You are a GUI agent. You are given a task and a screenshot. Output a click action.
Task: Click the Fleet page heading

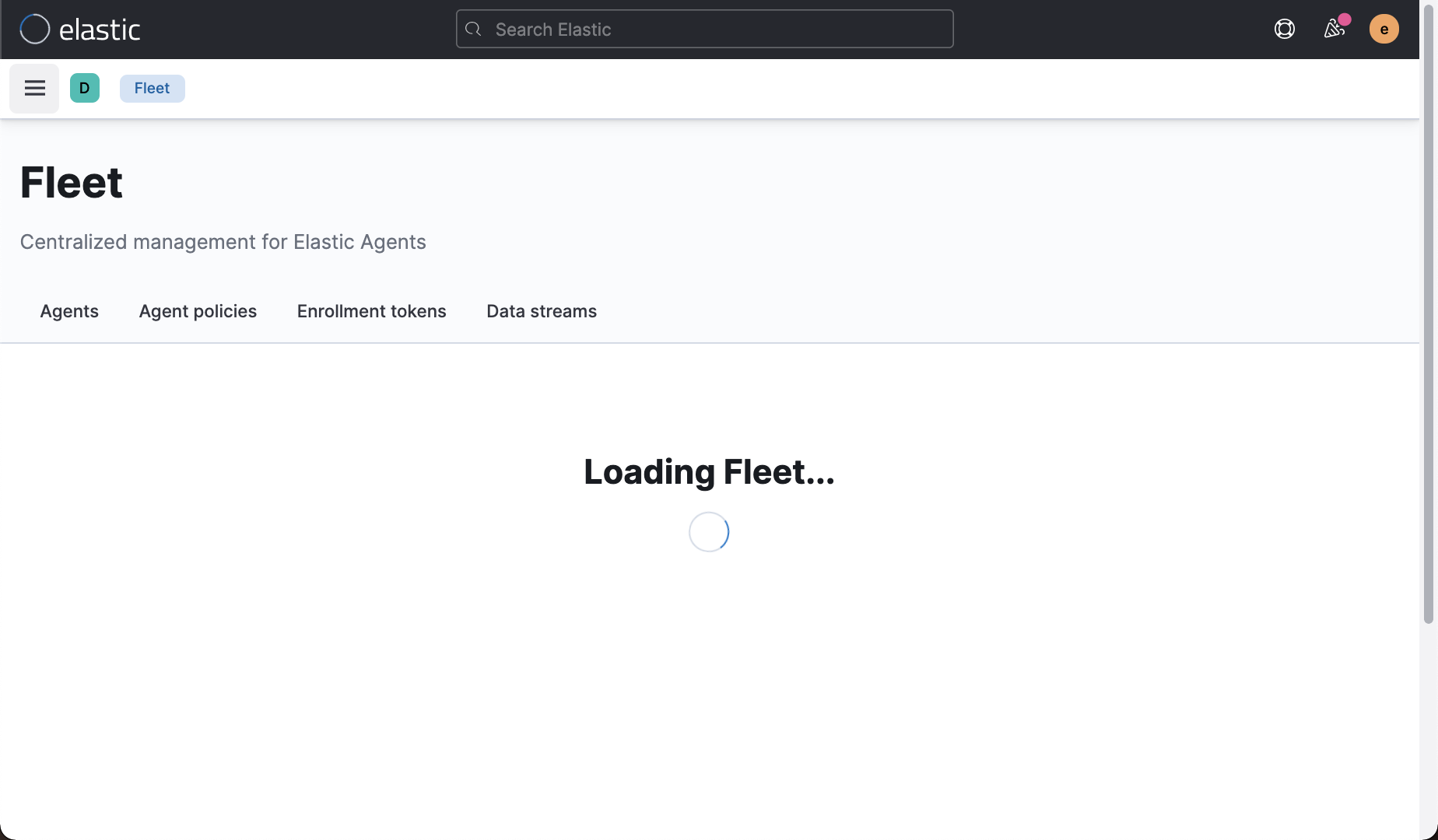coord(72,181)
